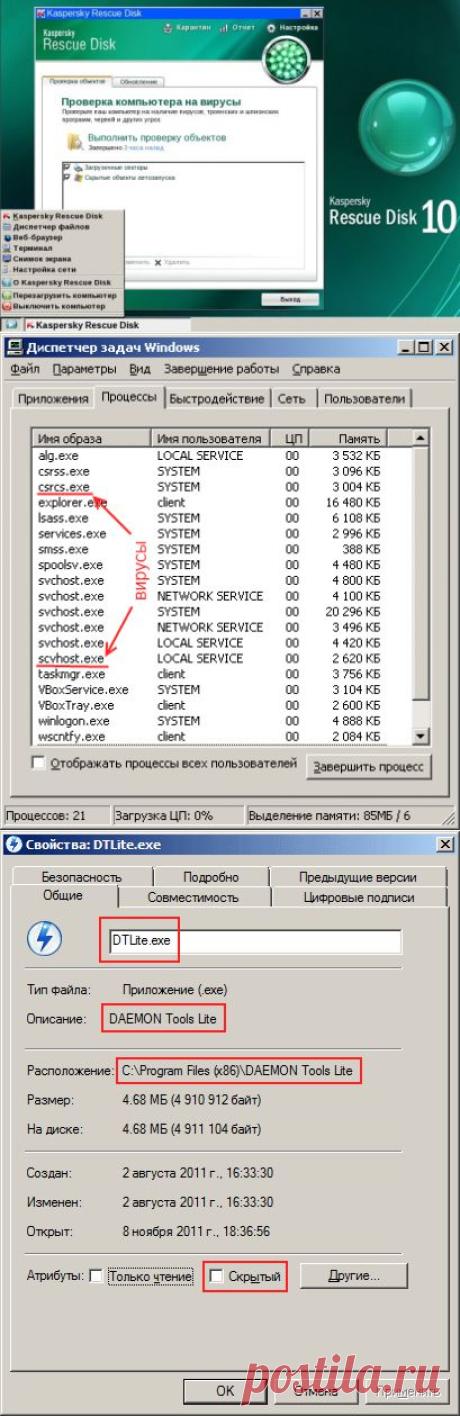460x1416 pixels.
Task: Open Терминал from the start menu
Action: [31, 248]
